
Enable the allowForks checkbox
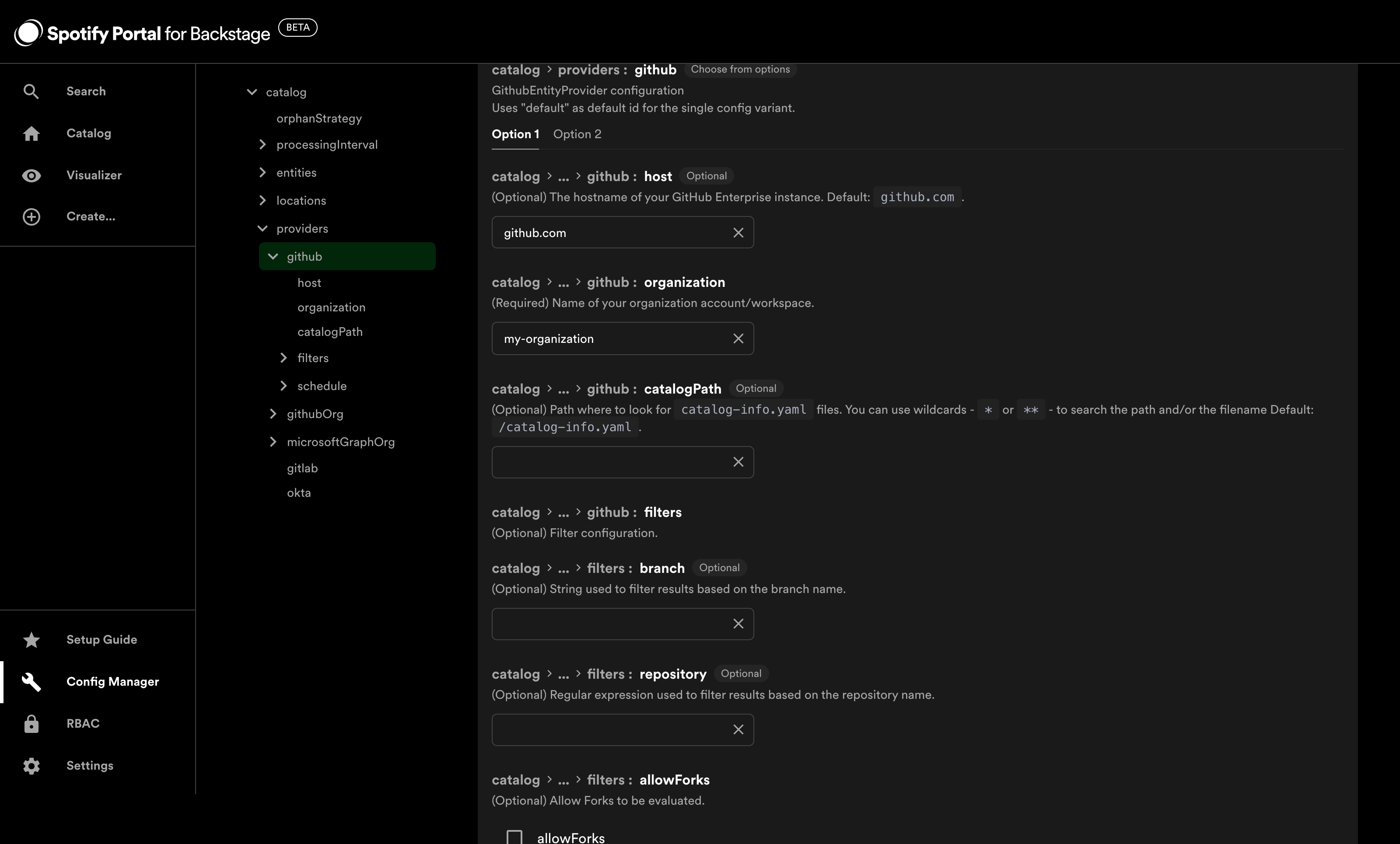pos(514,838)
